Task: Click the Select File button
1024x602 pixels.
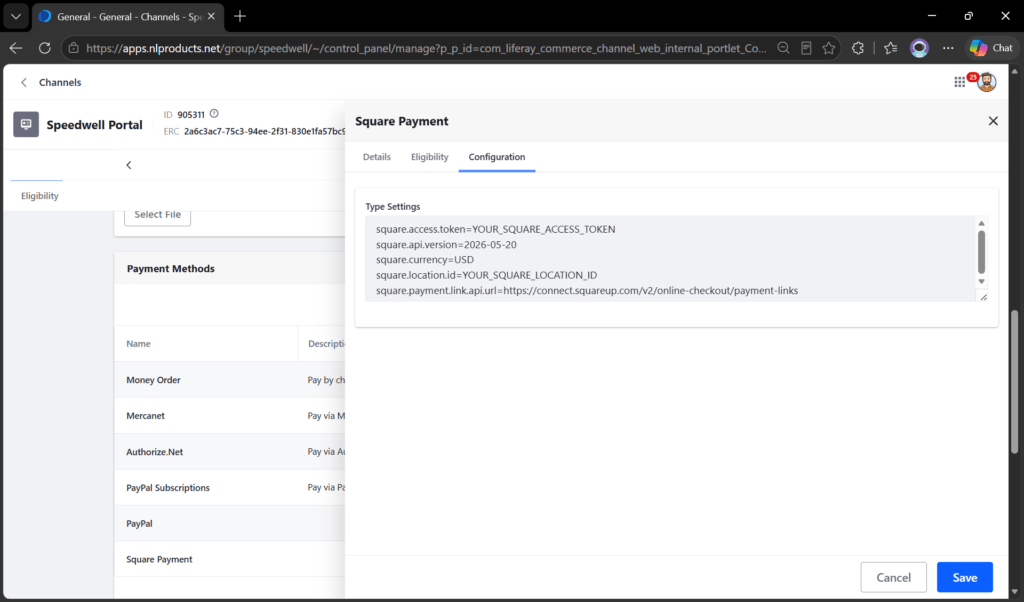Action: click(157, 215)
